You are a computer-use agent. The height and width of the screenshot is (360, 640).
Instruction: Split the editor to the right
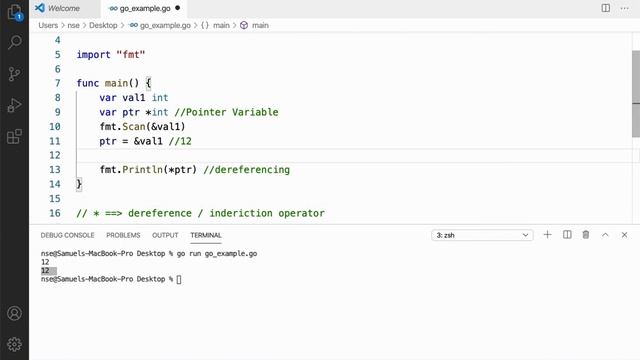(x=606, y=8)
